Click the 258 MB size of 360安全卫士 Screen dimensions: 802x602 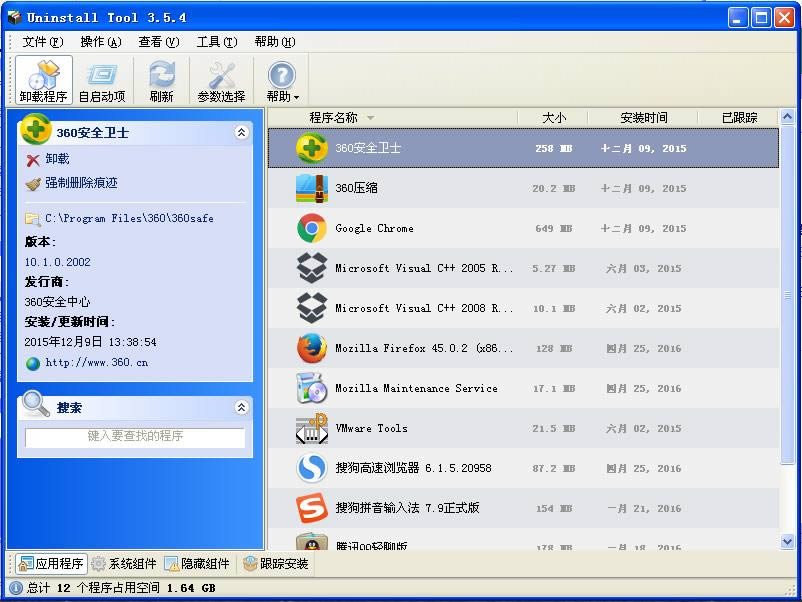click(554, 148)
